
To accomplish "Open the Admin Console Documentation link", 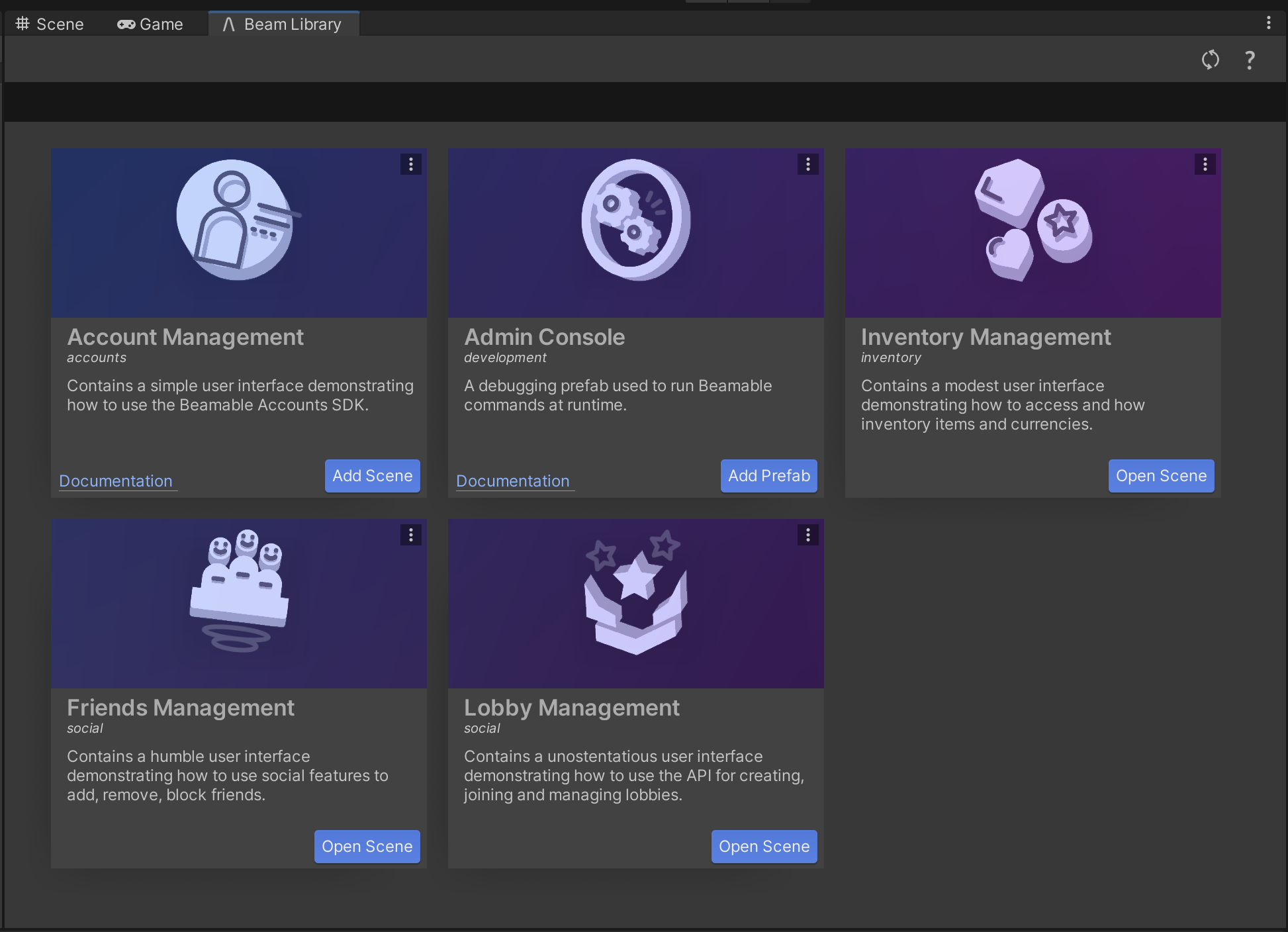I will pyautogui.click(x=513, y=481).
